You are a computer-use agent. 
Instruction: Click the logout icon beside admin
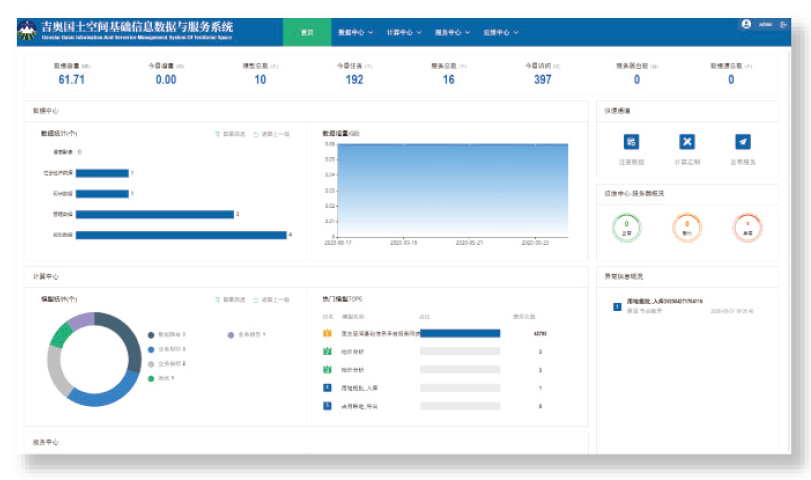[784, 24]
